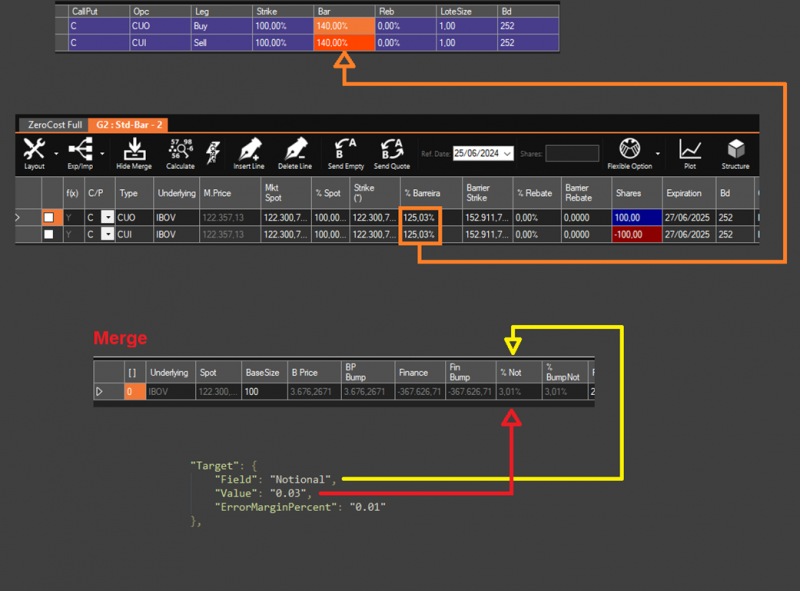800x591 pixels.
Task: Click the Hide Merge button icon
Action: 133,150
